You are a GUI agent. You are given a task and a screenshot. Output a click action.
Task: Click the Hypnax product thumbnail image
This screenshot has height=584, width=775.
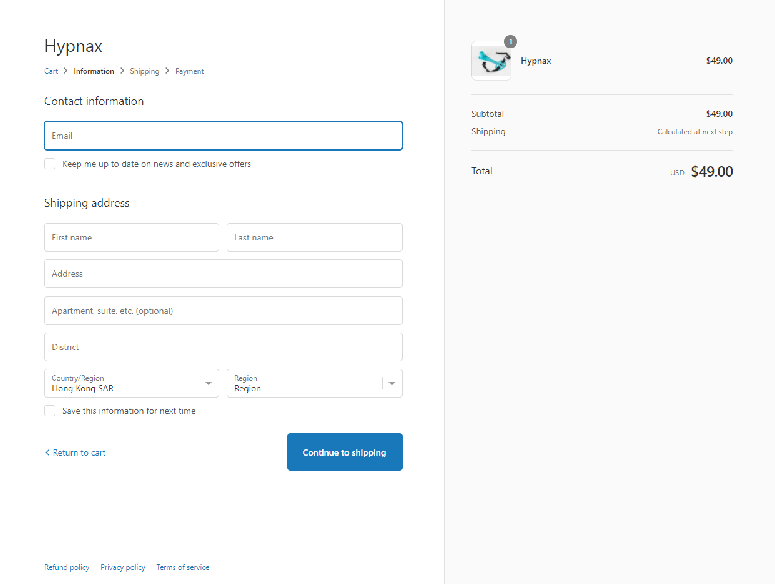491,61
